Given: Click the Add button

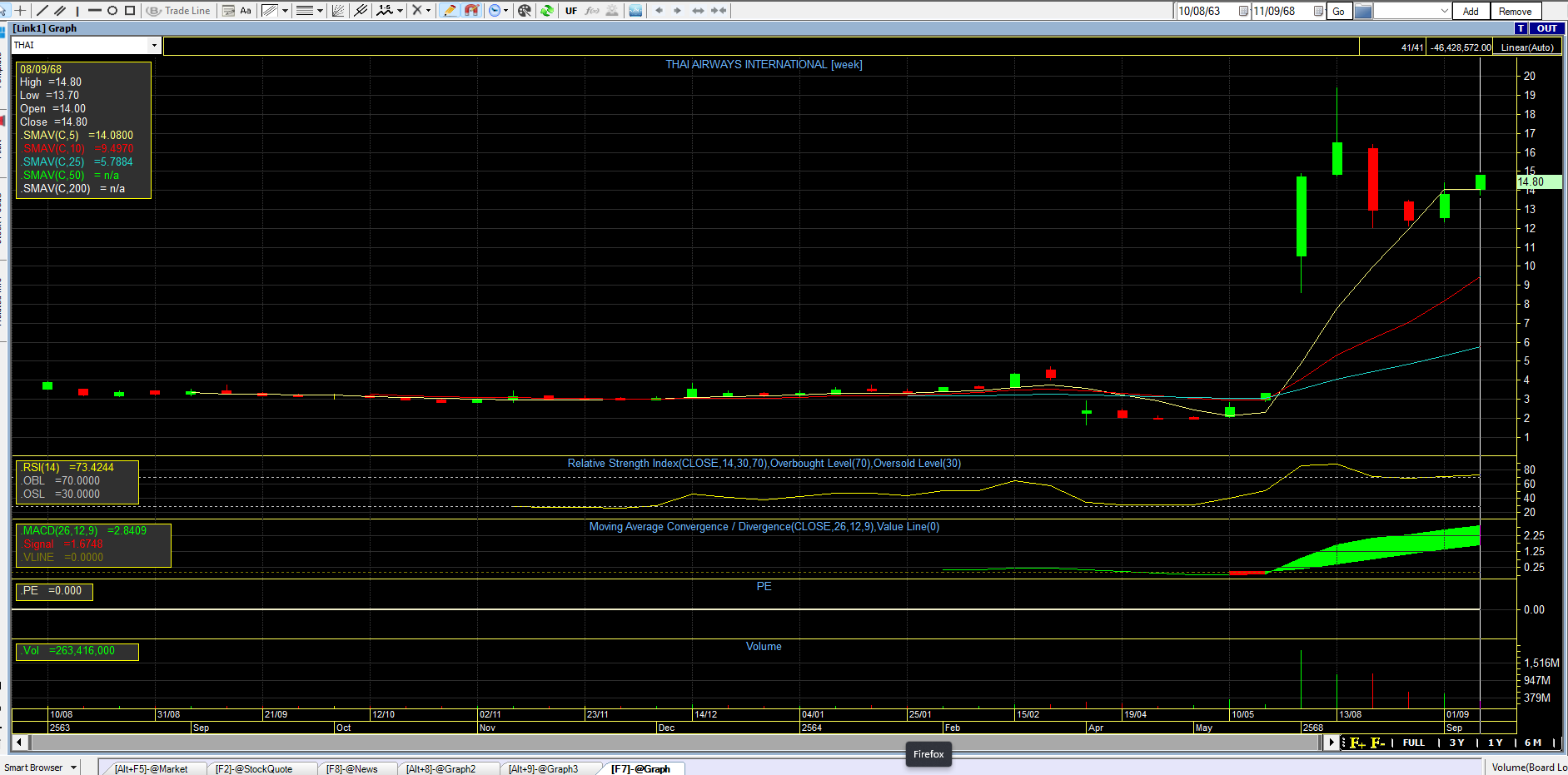Looking at the screenshot, I should click(1471, 11).
